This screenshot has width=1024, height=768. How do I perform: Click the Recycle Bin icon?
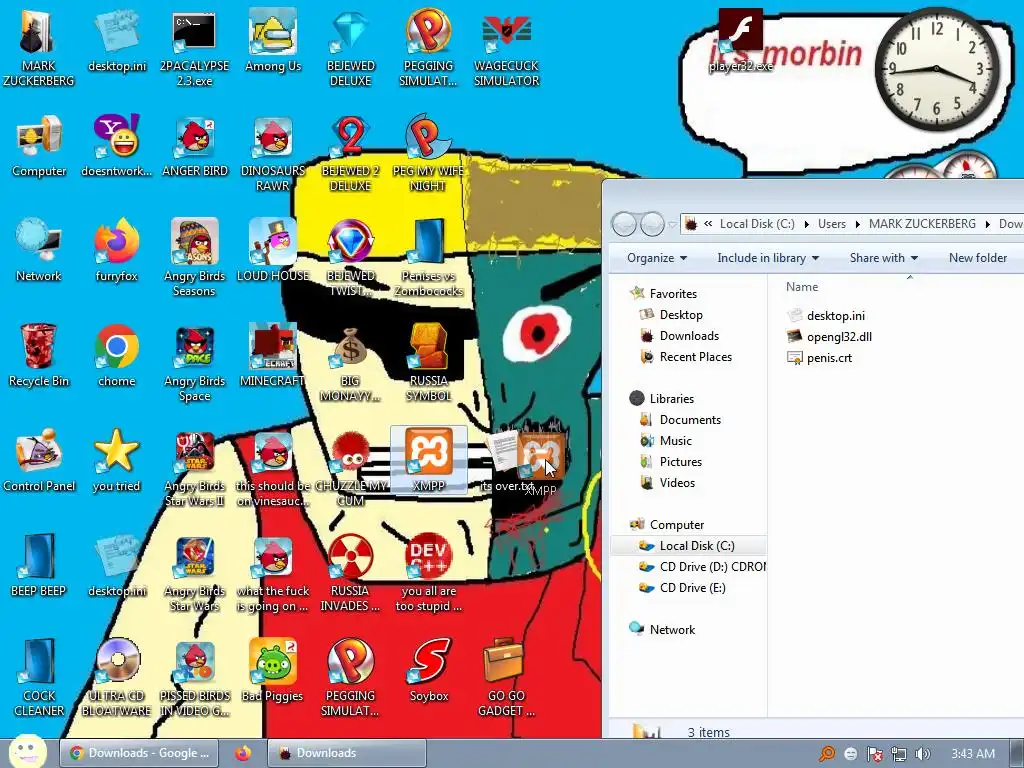[x=39, y=357]
